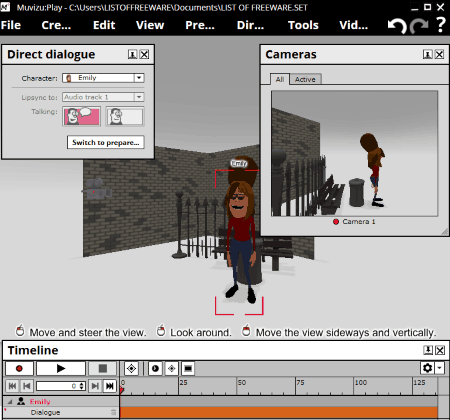Screen dimensions: 450x420
Task: Click the red record button in Timeline
Action: point(19,368)
